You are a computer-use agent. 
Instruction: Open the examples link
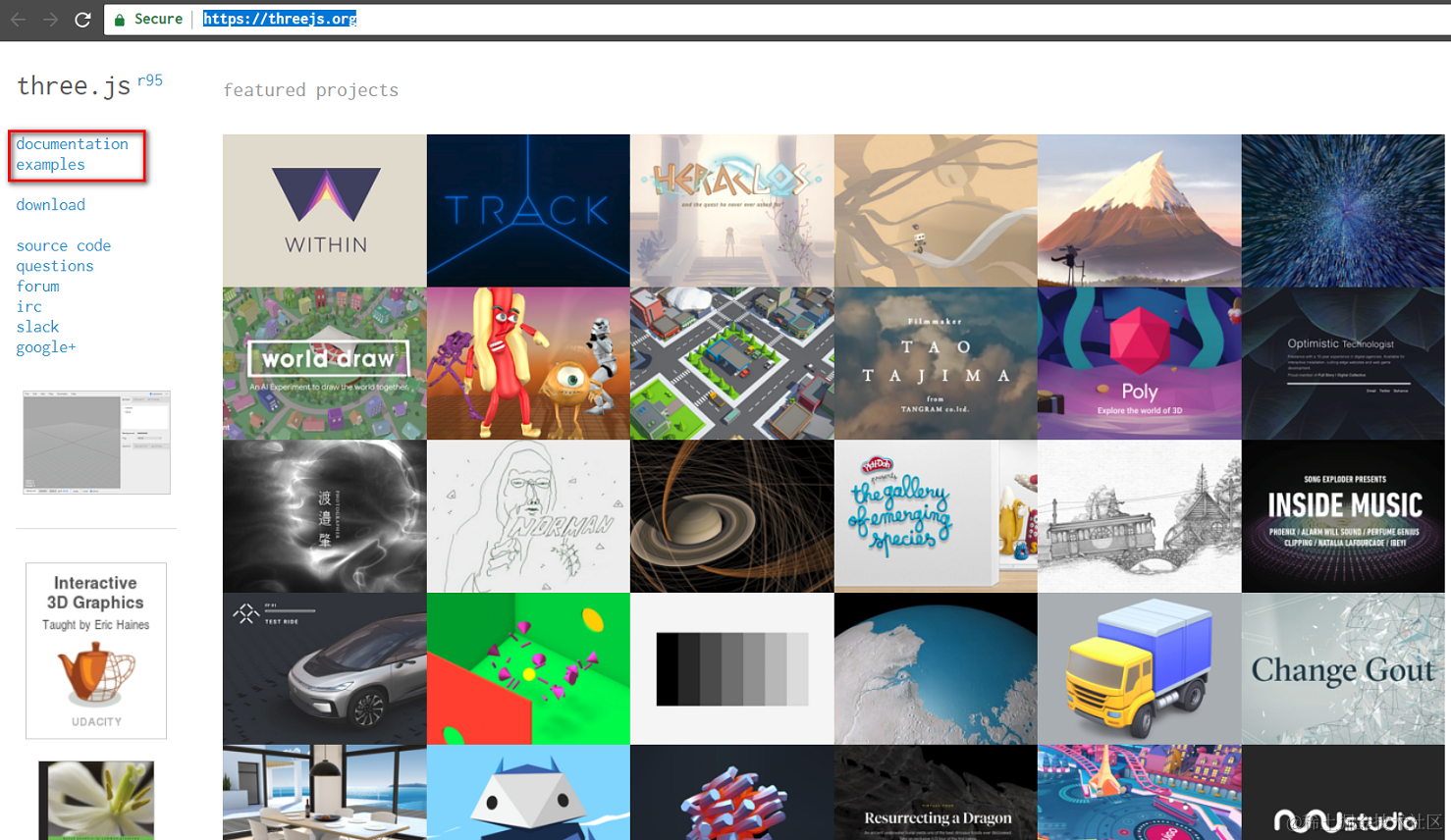[x=50, y=164]
